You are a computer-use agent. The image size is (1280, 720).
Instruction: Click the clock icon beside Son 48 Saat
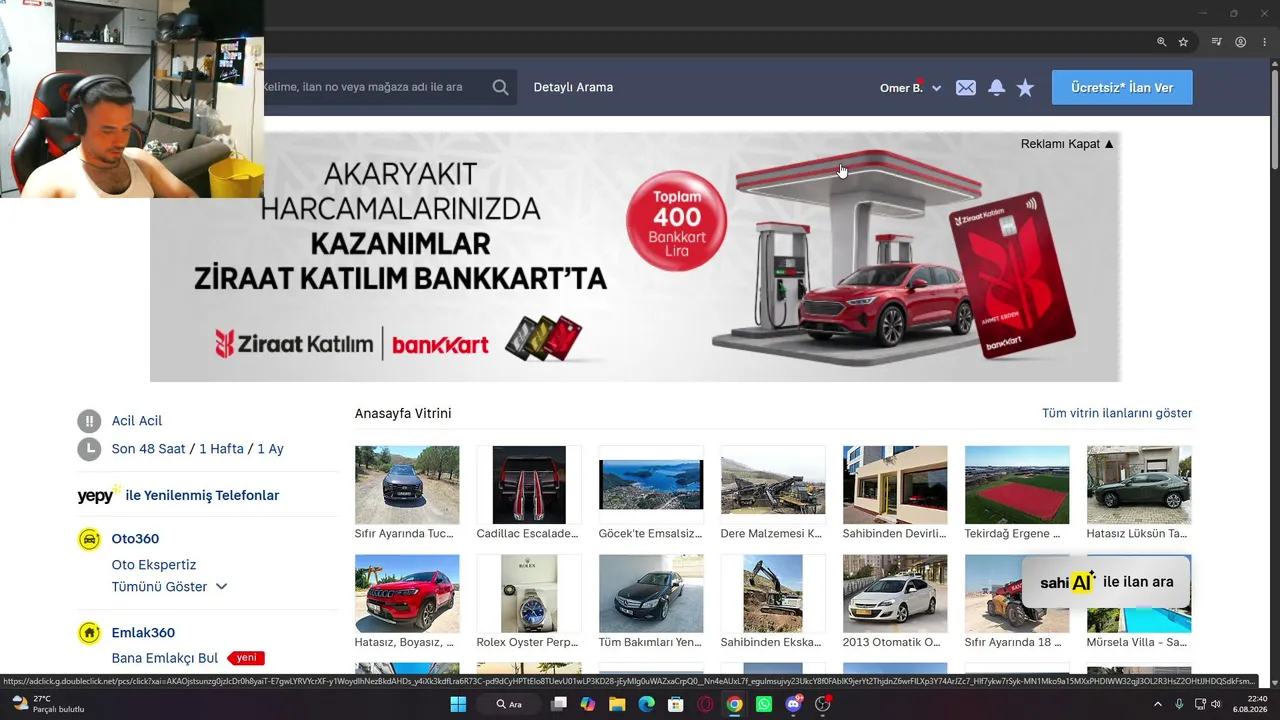[x=89, y=449]
